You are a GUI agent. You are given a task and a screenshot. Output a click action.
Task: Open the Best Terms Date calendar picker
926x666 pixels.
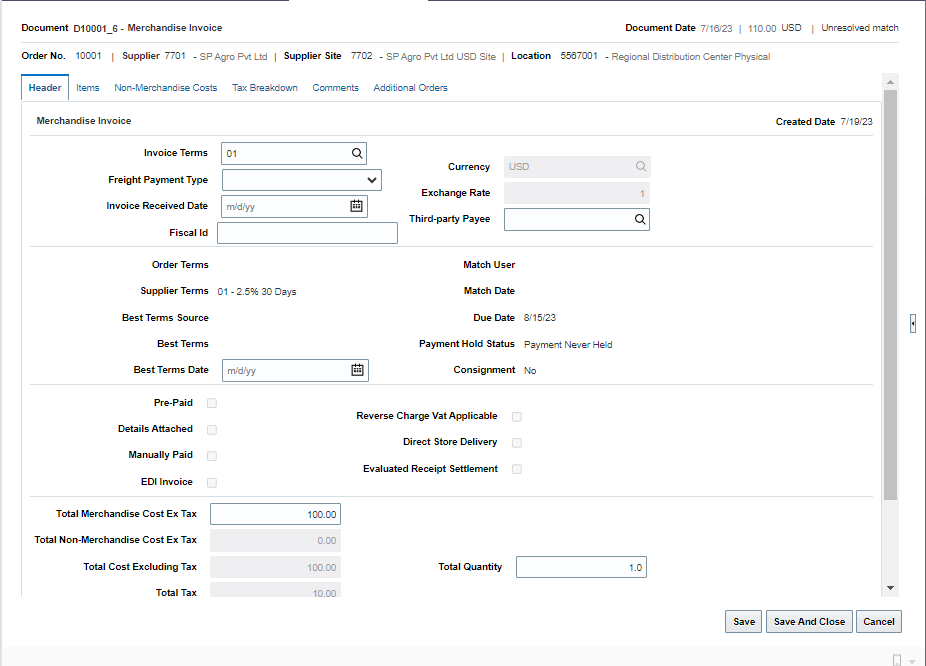(357, 370)
